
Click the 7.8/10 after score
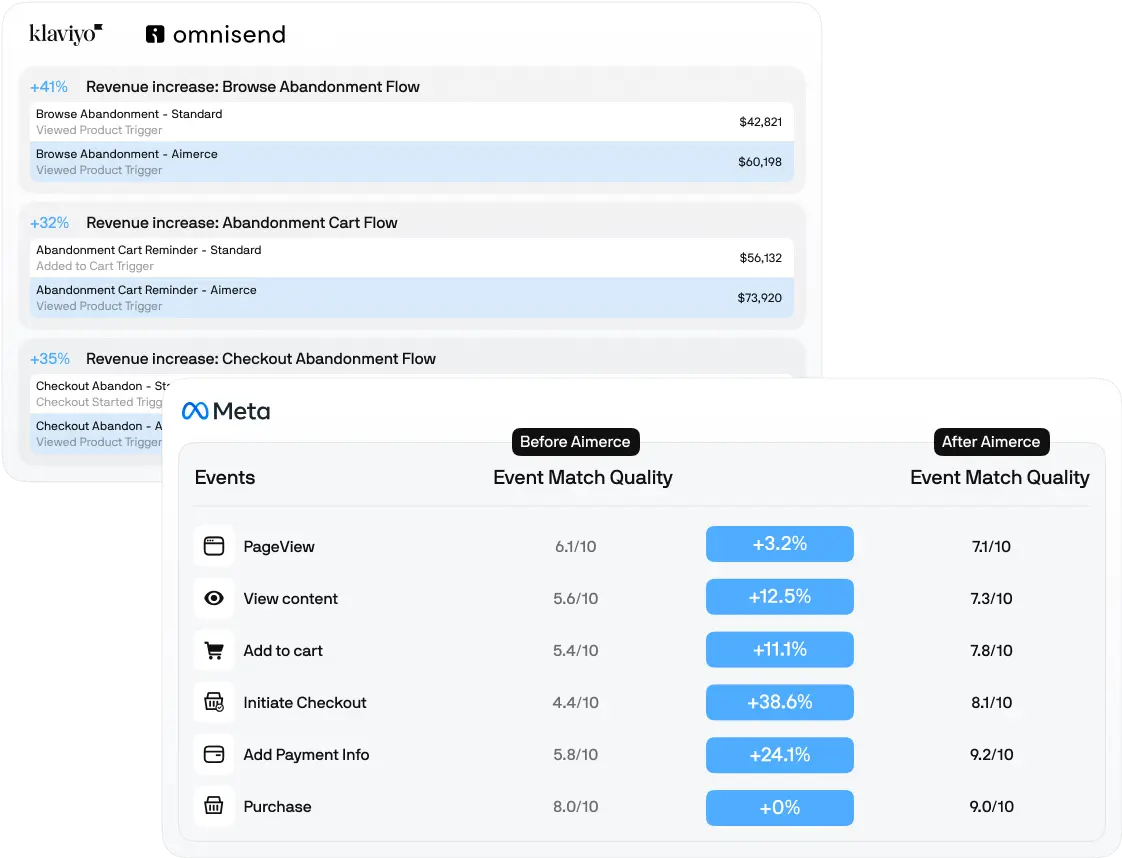click(991, 650)
